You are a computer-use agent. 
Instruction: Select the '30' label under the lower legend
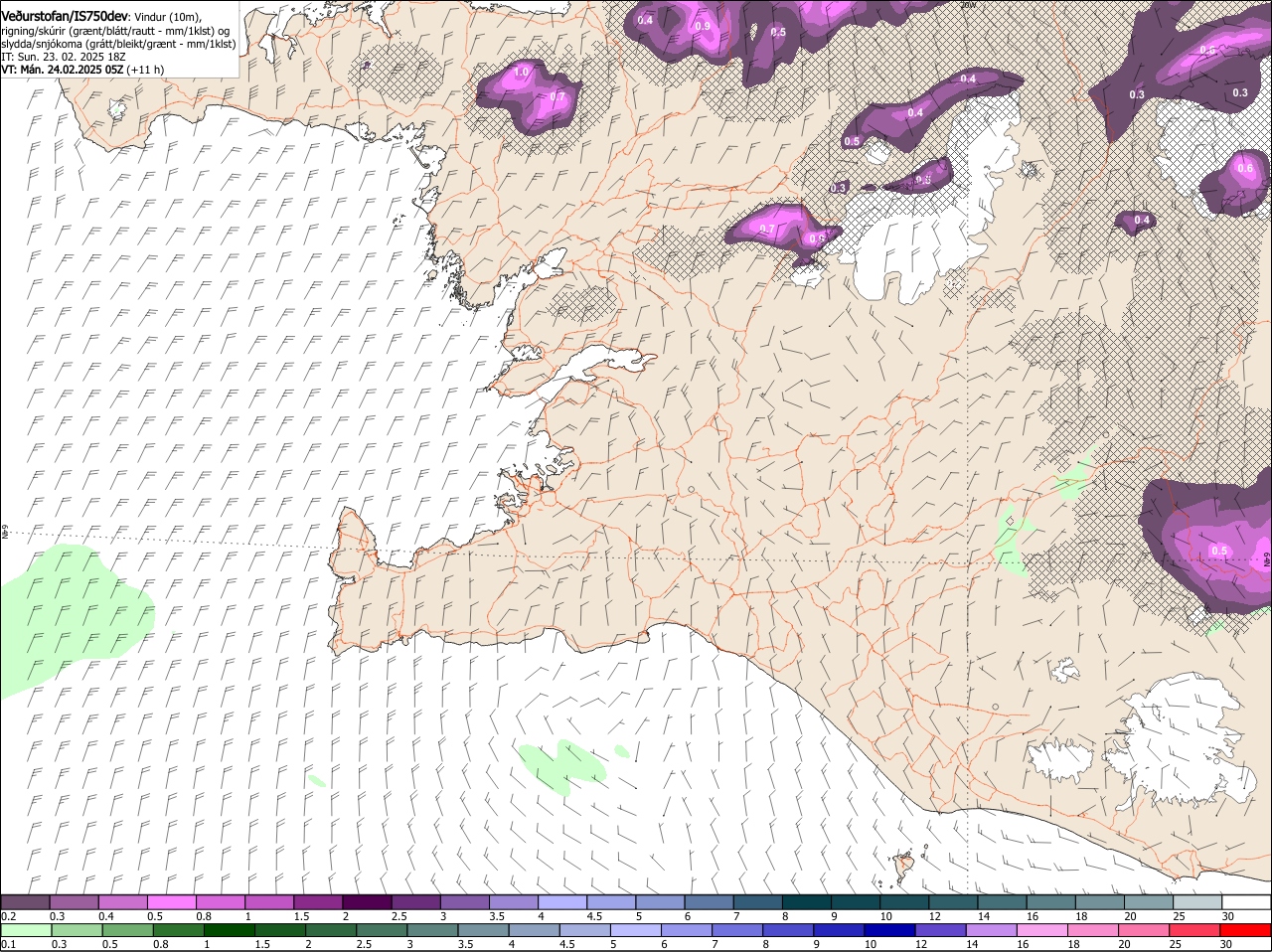point(1228,944)
